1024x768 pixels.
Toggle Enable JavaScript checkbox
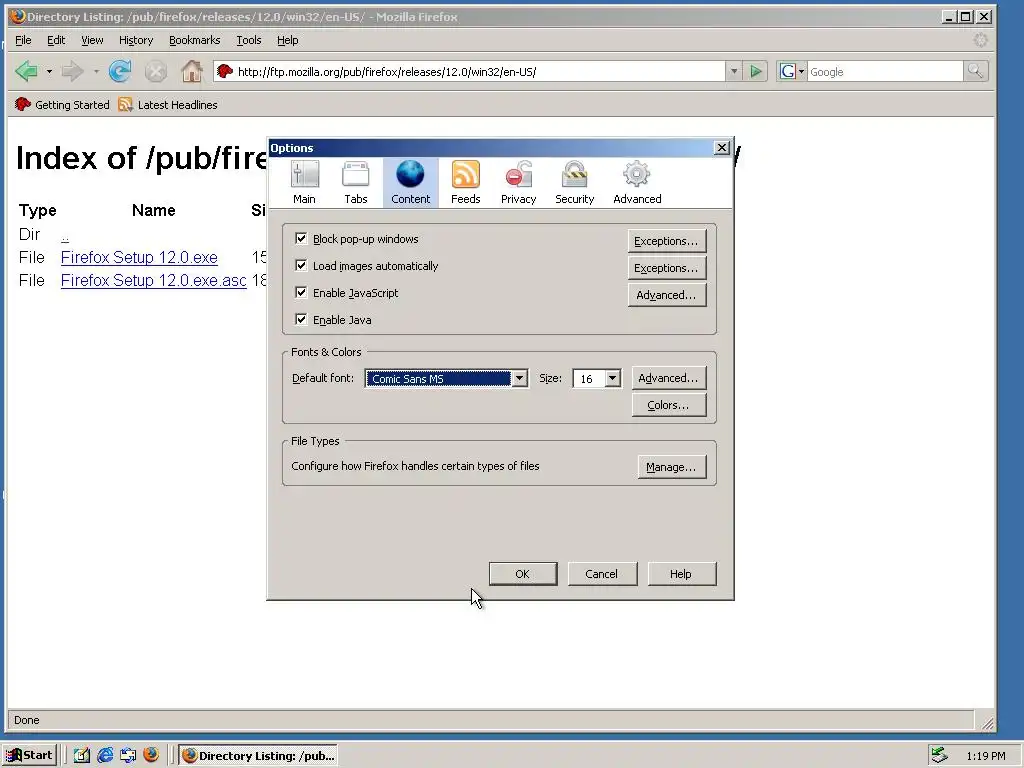click(300, 292)
